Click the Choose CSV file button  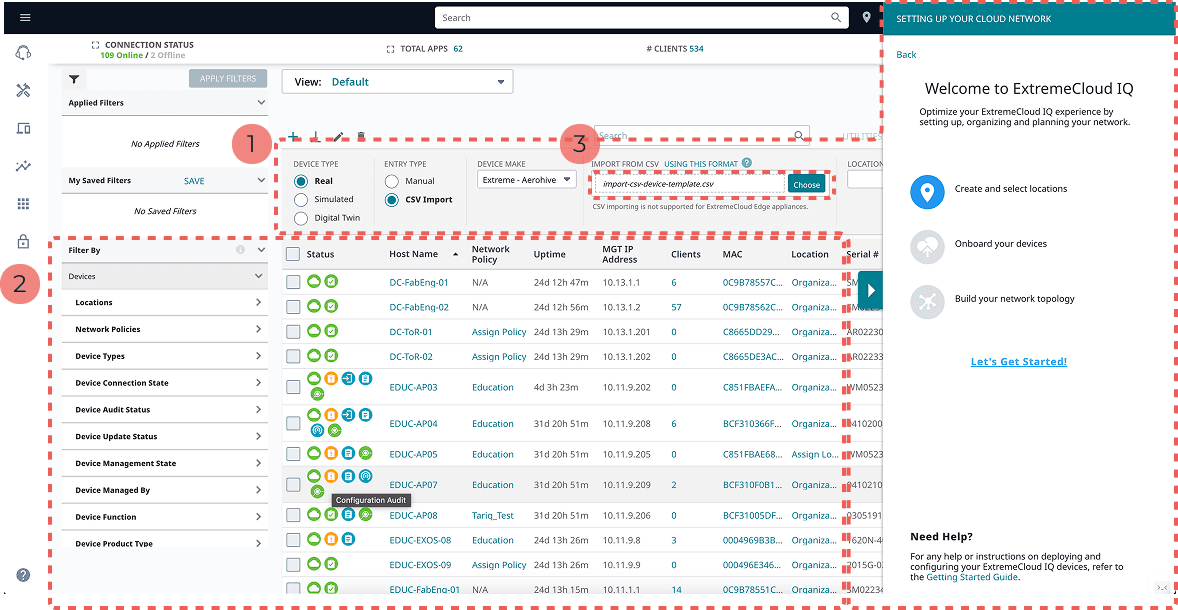[807, 184]
